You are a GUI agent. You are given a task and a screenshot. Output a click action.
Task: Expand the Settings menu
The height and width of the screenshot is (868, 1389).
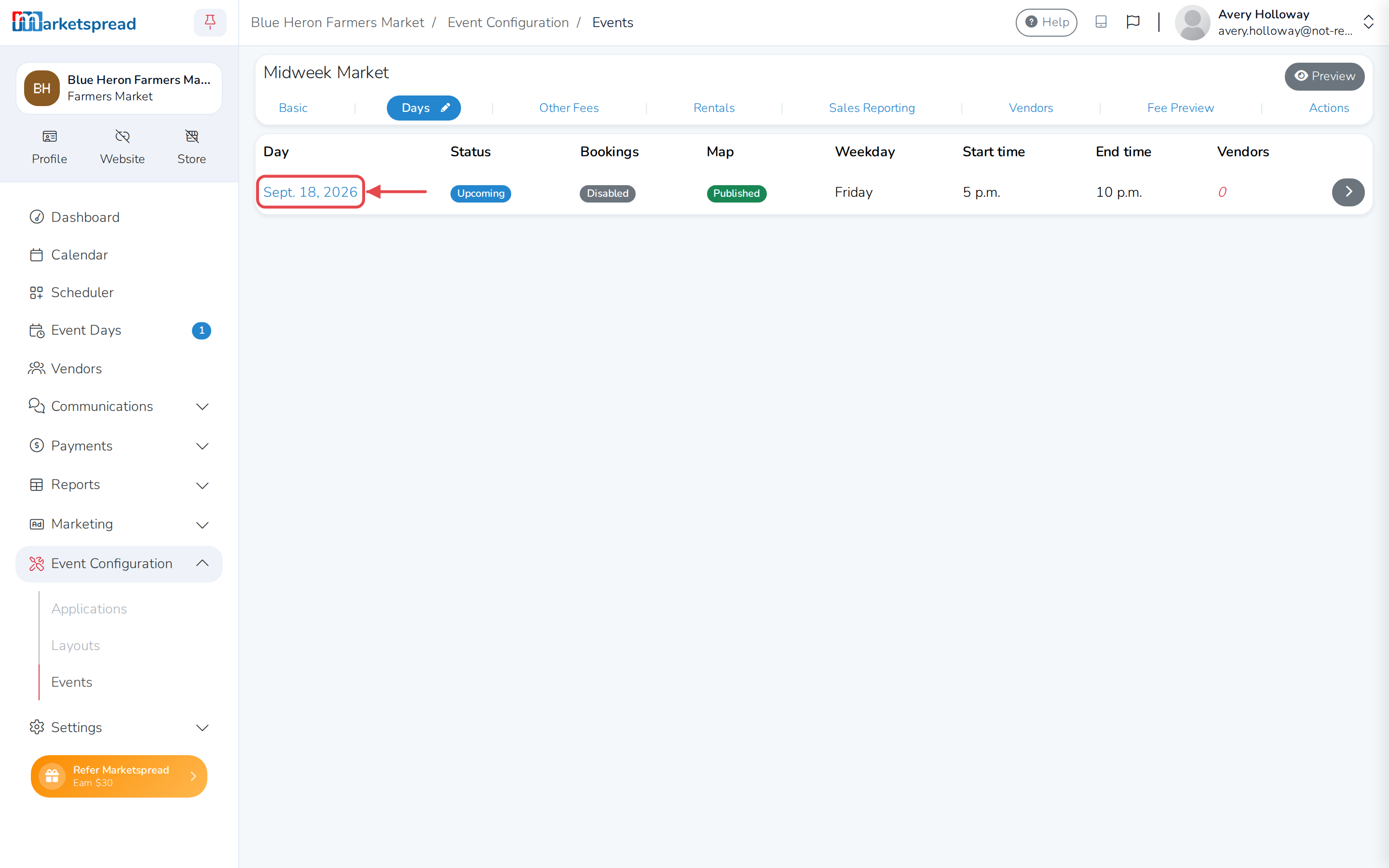(x=119, y=727)
